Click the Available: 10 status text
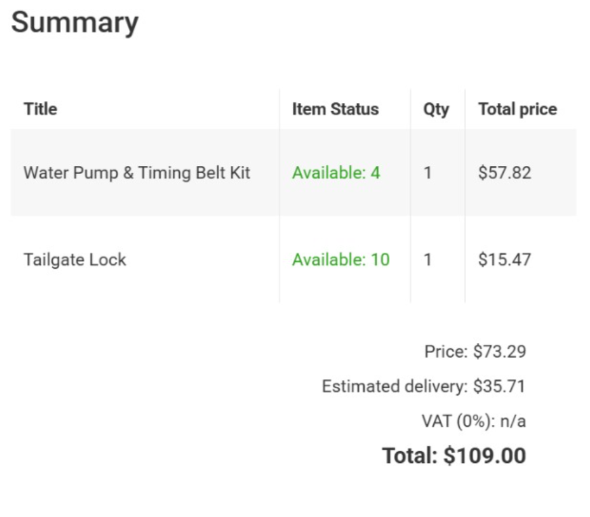This screenshot has height=517, width=590. click(341, 260)
